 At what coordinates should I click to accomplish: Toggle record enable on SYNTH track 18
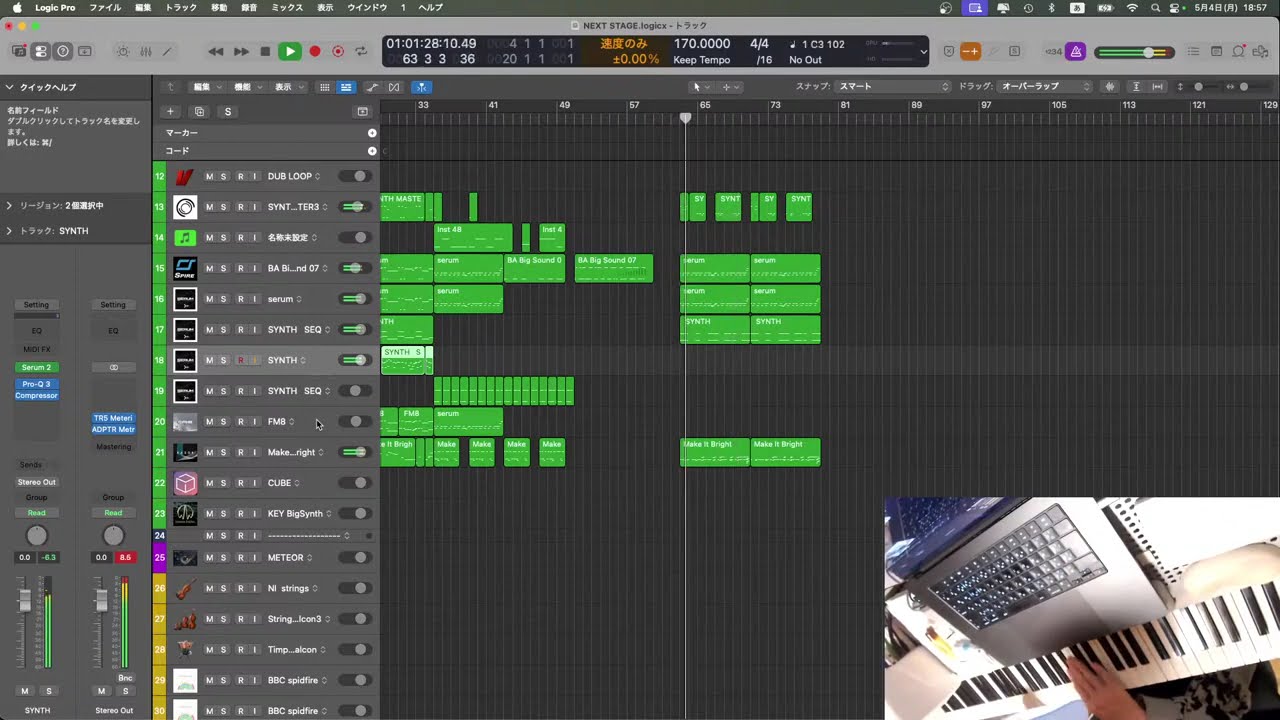[x=240, y=360]
